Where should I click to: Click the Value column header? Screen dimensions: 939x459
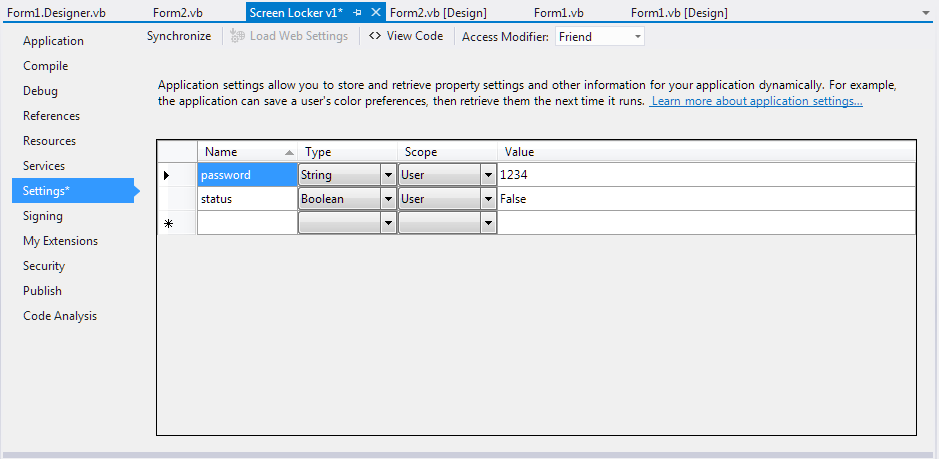706,152
